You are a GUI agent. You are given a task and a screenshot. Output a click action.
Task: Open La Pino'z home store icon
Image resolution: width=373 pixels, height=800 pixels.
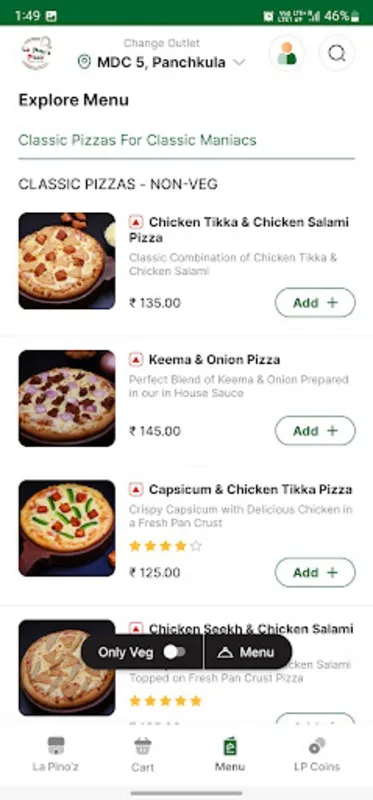click(x=56, y=746)
